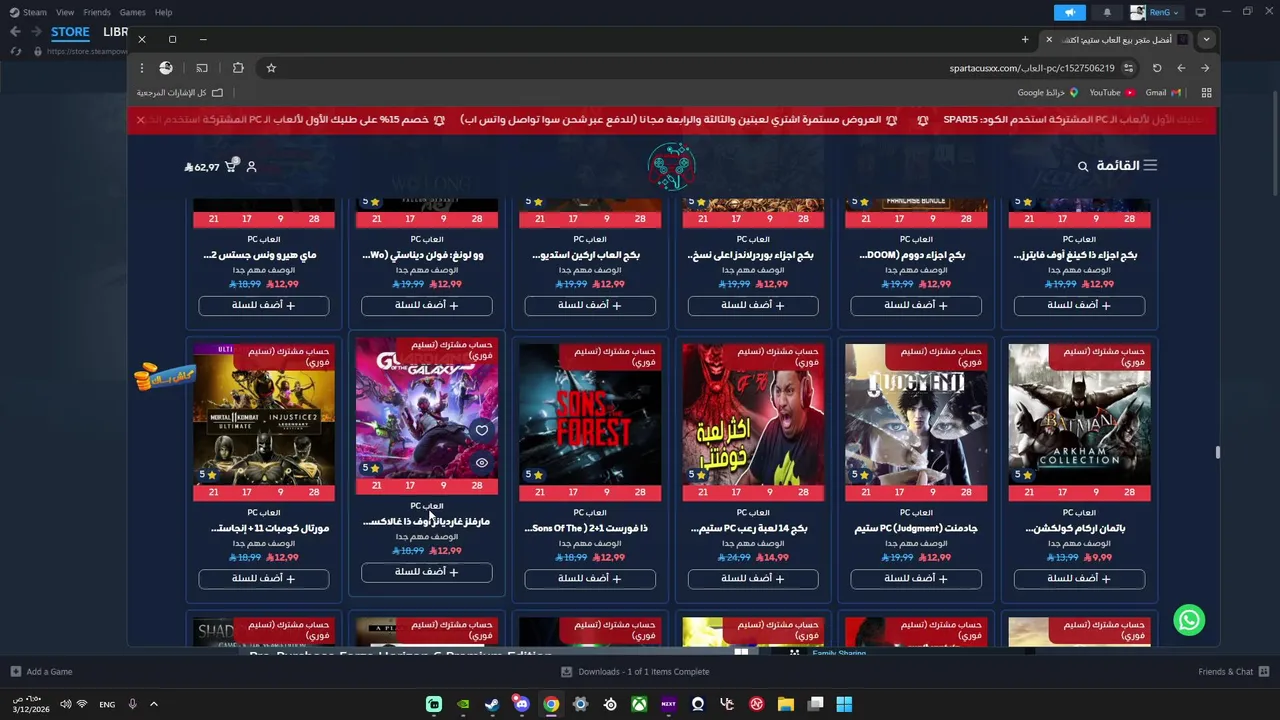Open the Chrome extensions puzzle icon
1280x720 pixels.
(238, 68)
